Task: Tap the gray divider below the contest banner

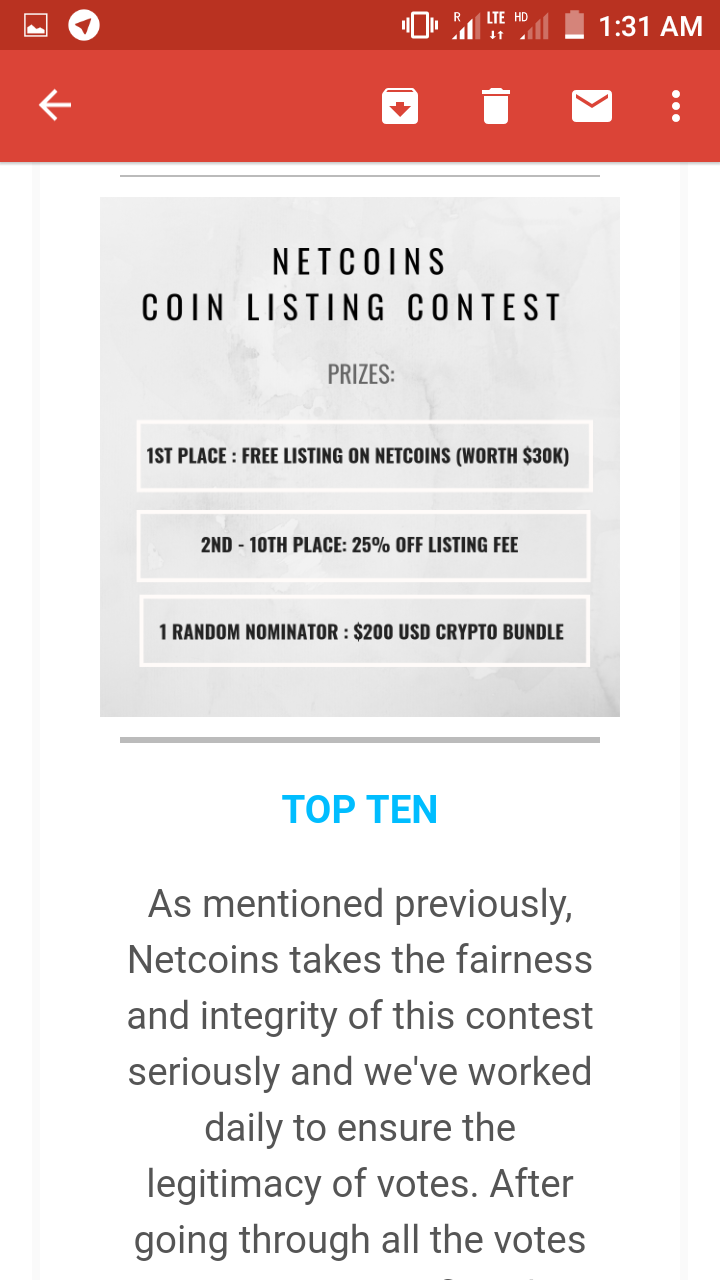Action: (x=360, y=740)
